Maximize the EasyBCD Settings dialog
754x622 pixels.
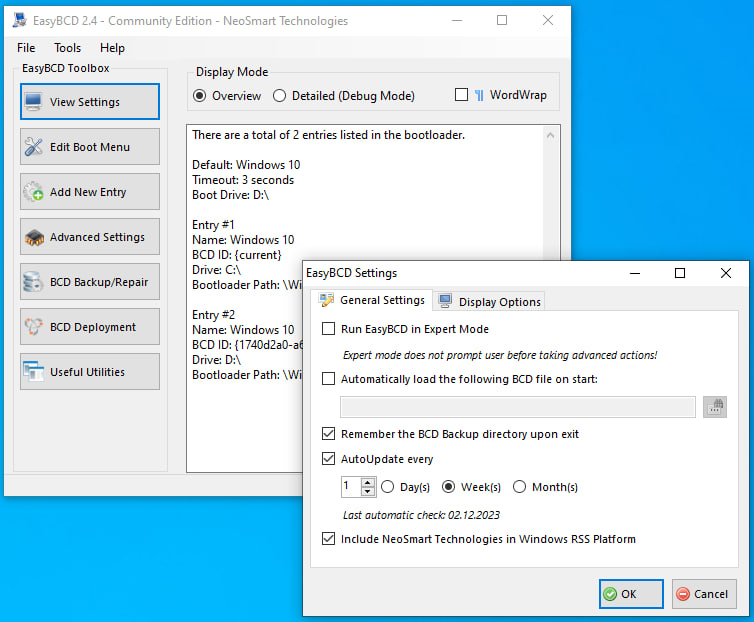[680, 273]
